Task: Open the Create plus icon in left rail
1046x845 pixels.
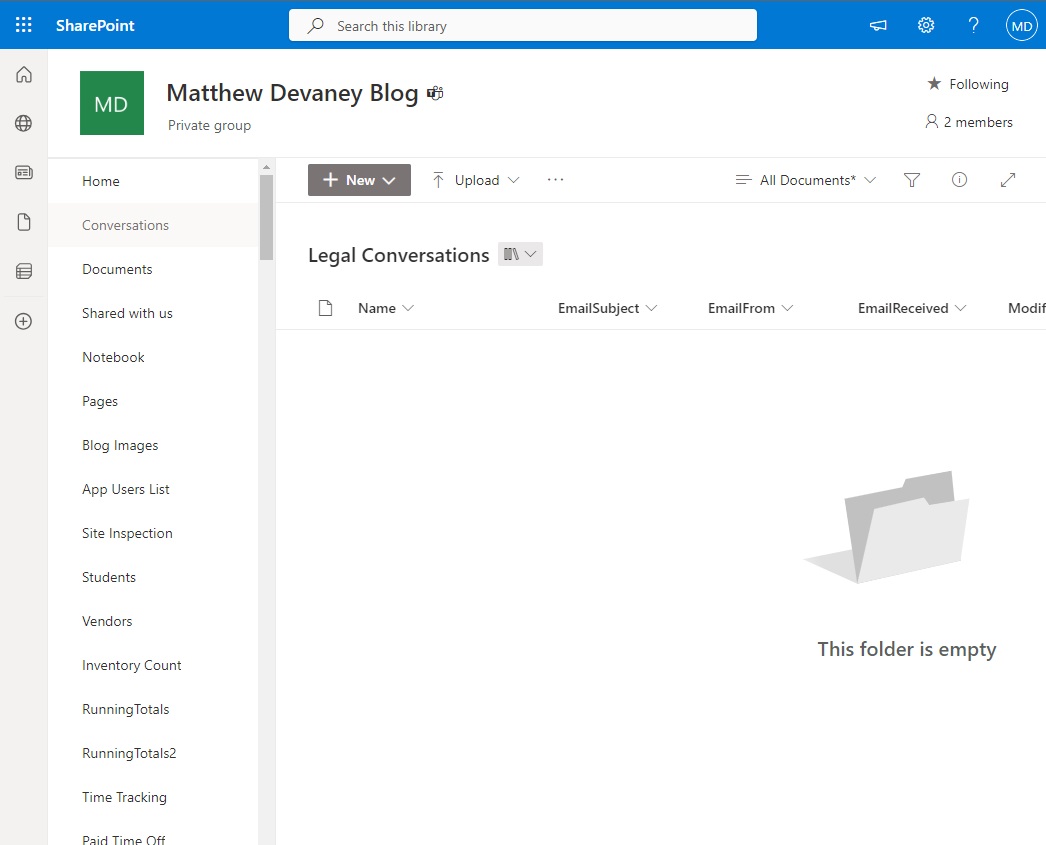Action: click(x=23, y=321)
